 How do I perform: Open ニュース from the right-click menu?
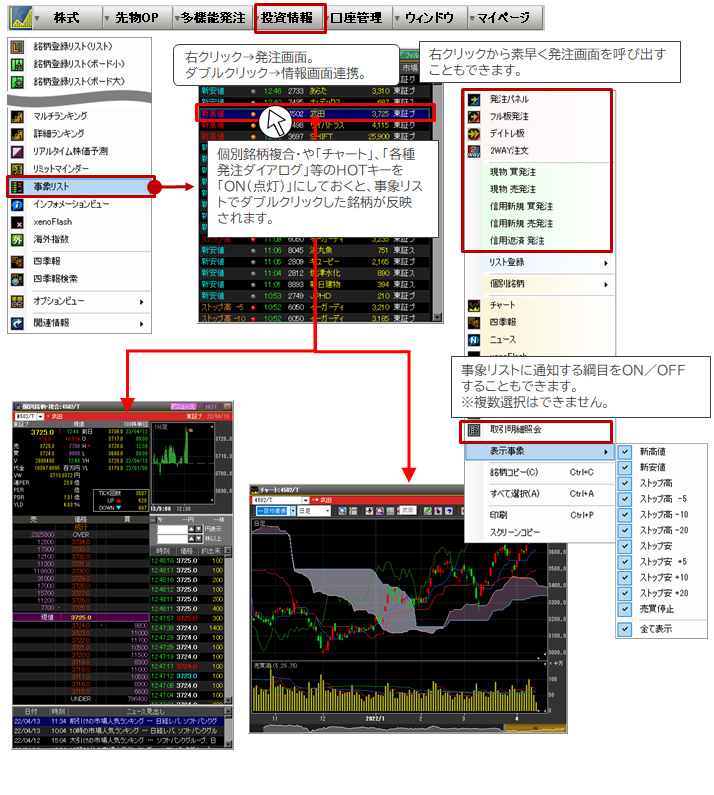tap(538, 340)
